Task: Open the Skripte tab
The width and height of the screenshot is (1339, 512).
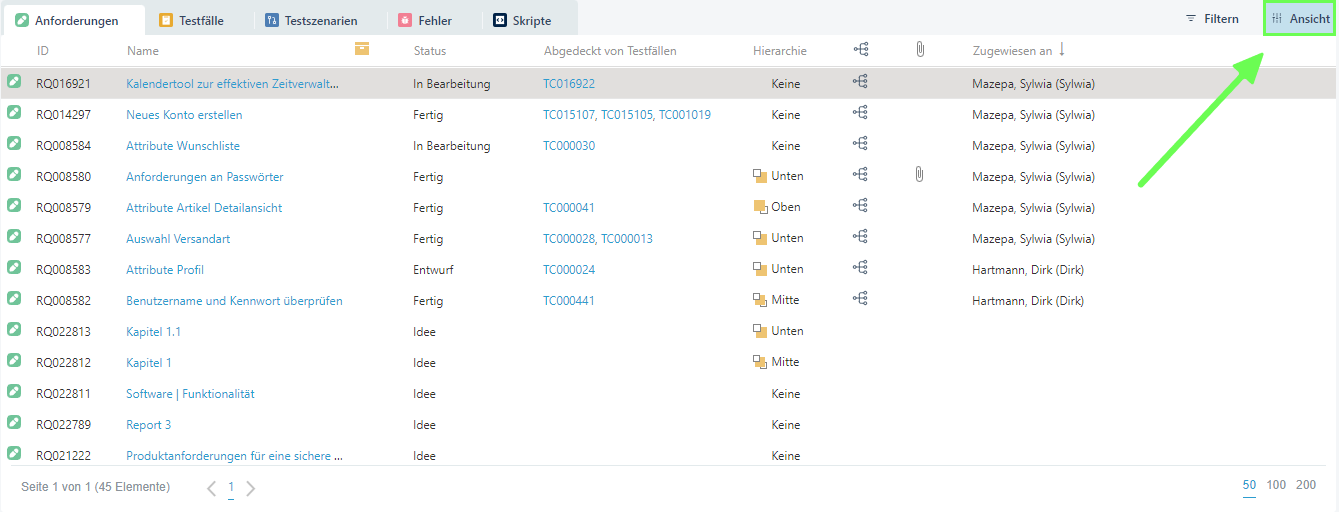Action: pos(522,20)
